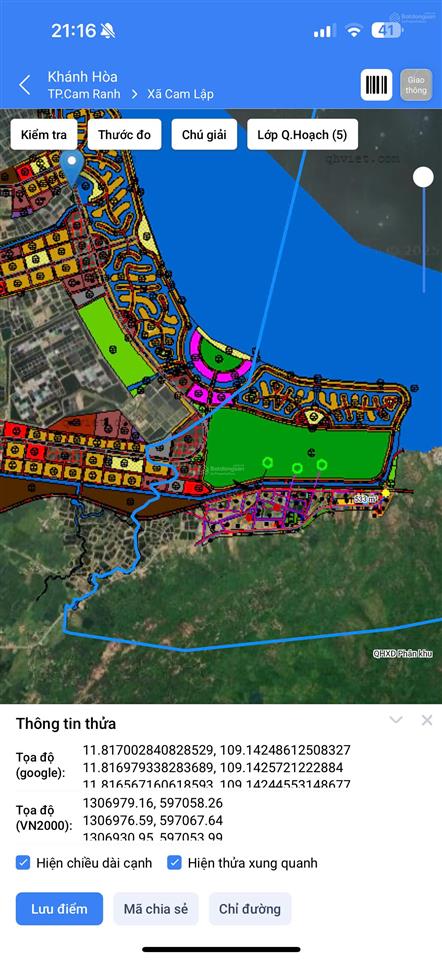
Task: Tap the back arrow icon
Action: (x=24, y=85)
